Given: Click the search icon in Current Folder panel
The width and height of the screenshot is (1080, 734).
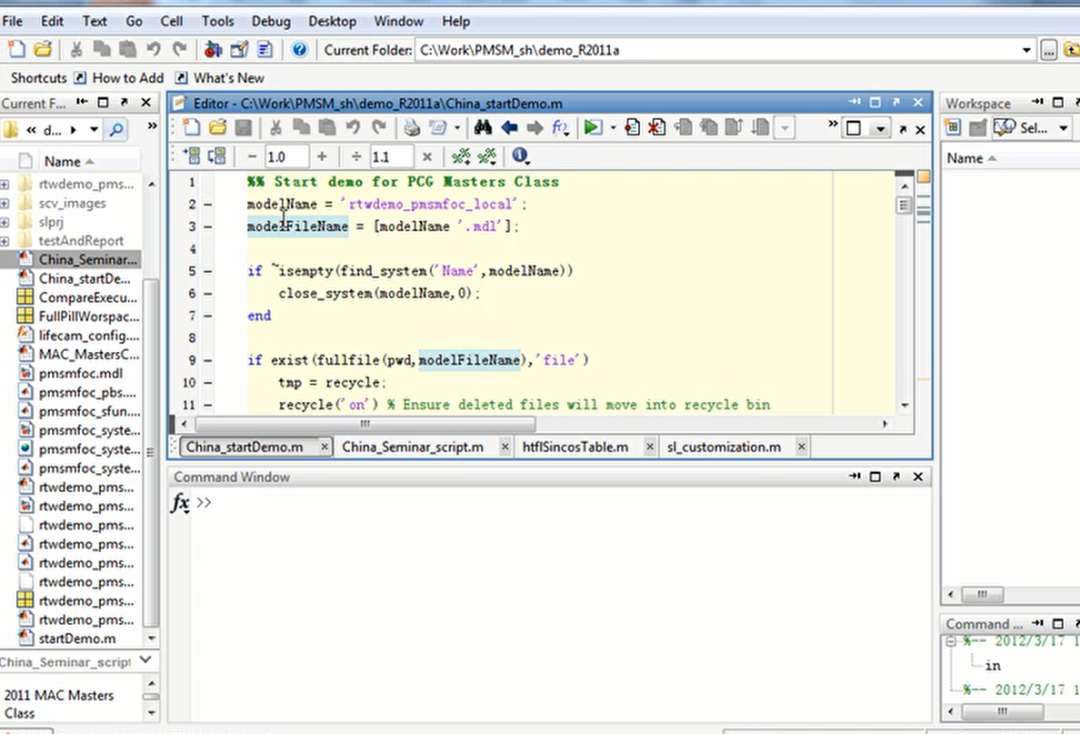Looking at the screenshot, I should (117, 129).
